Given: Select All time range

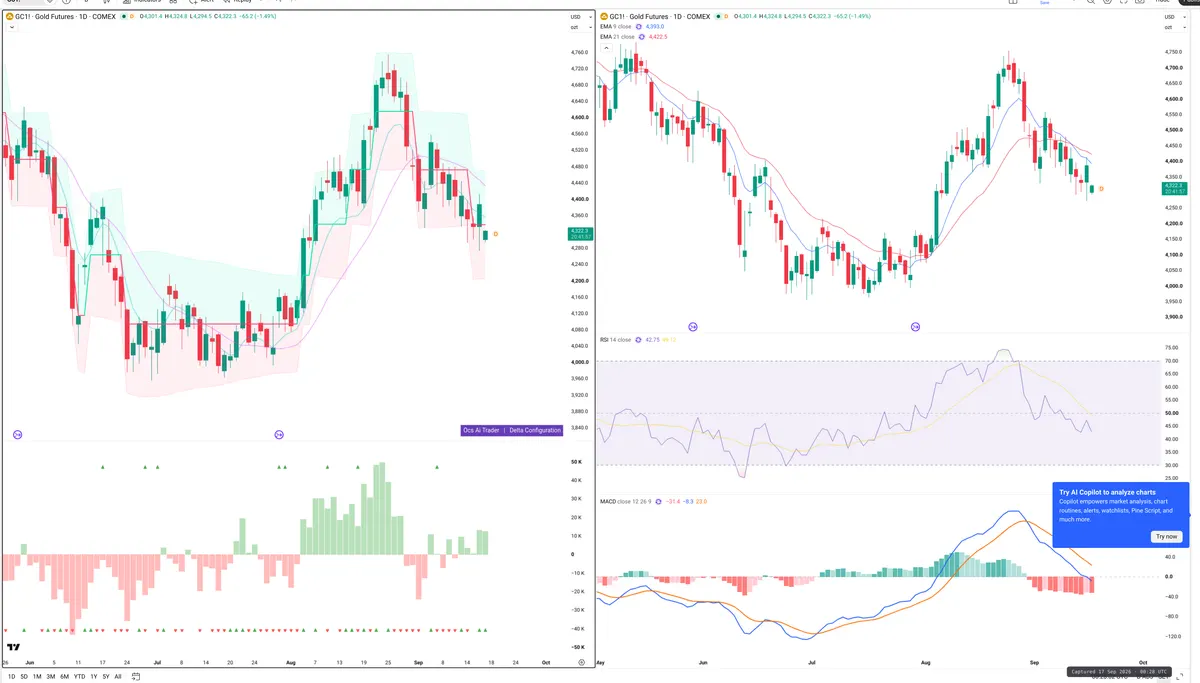Looking at the screenshot, I should [x=118, y=677].
